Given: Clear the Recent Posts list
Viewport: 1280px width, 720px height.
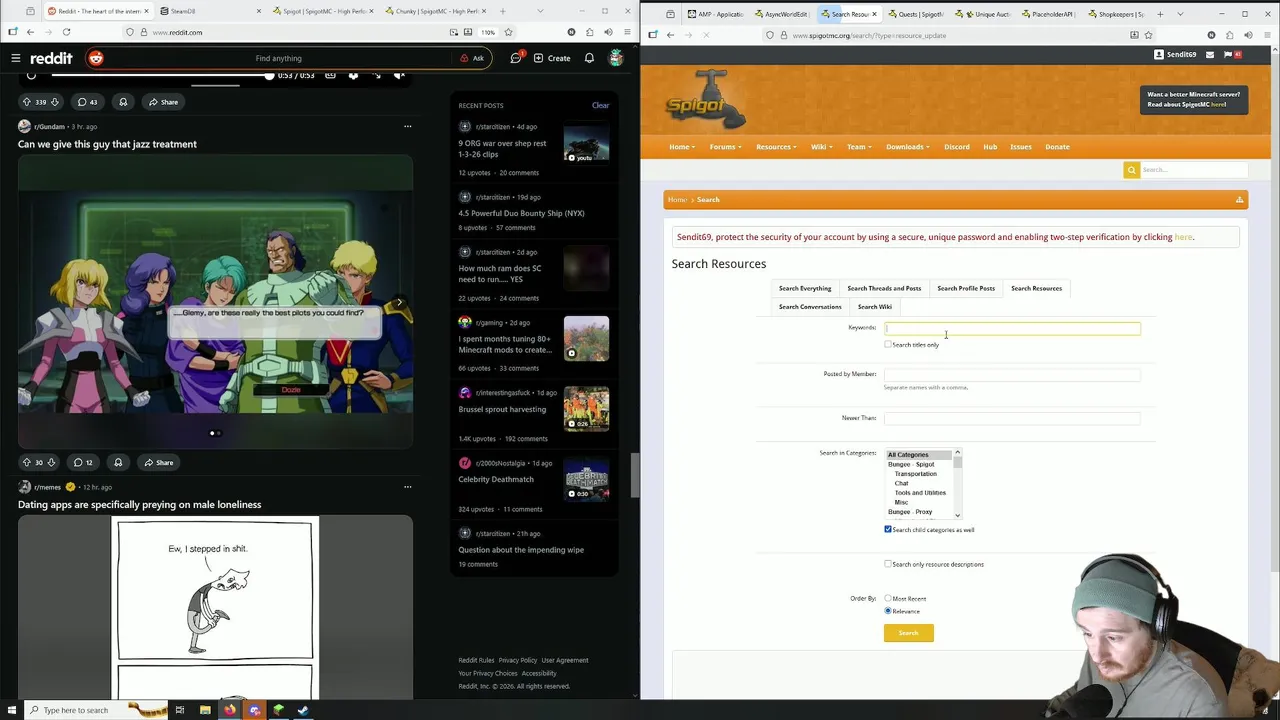Looking at the screenshot, I should [600, 105].
